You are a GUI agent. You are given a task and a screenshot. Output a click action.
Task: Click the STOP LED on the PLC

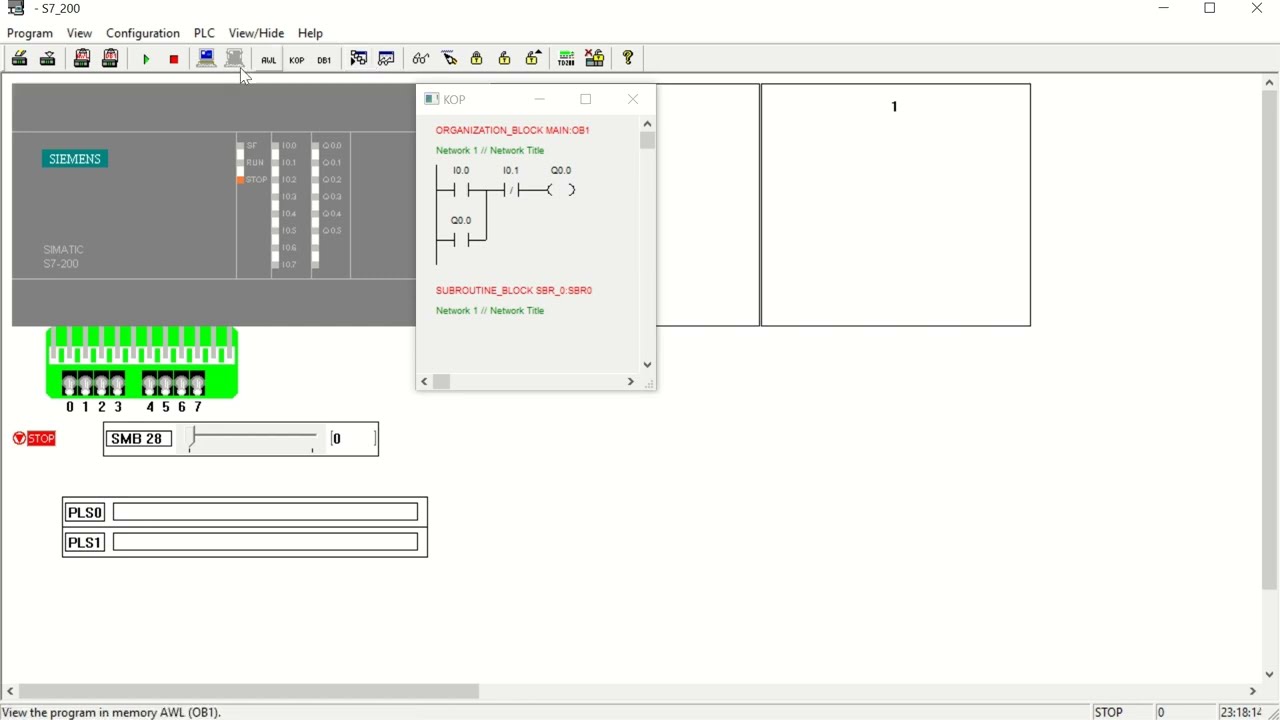pyautogui.click(x=241, y=180)
